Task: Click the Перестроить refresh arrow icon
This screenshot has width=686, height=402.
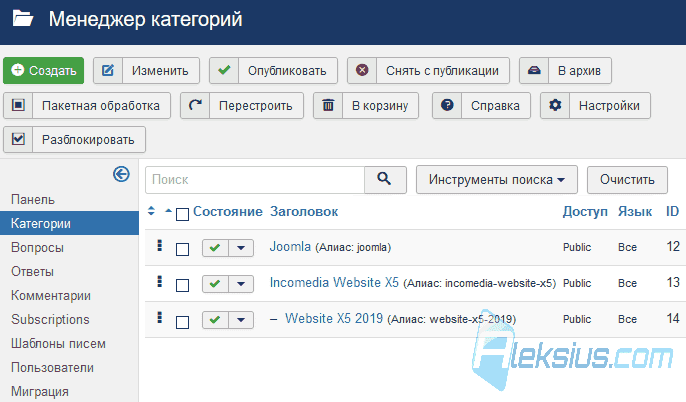Action: [195, 105]
